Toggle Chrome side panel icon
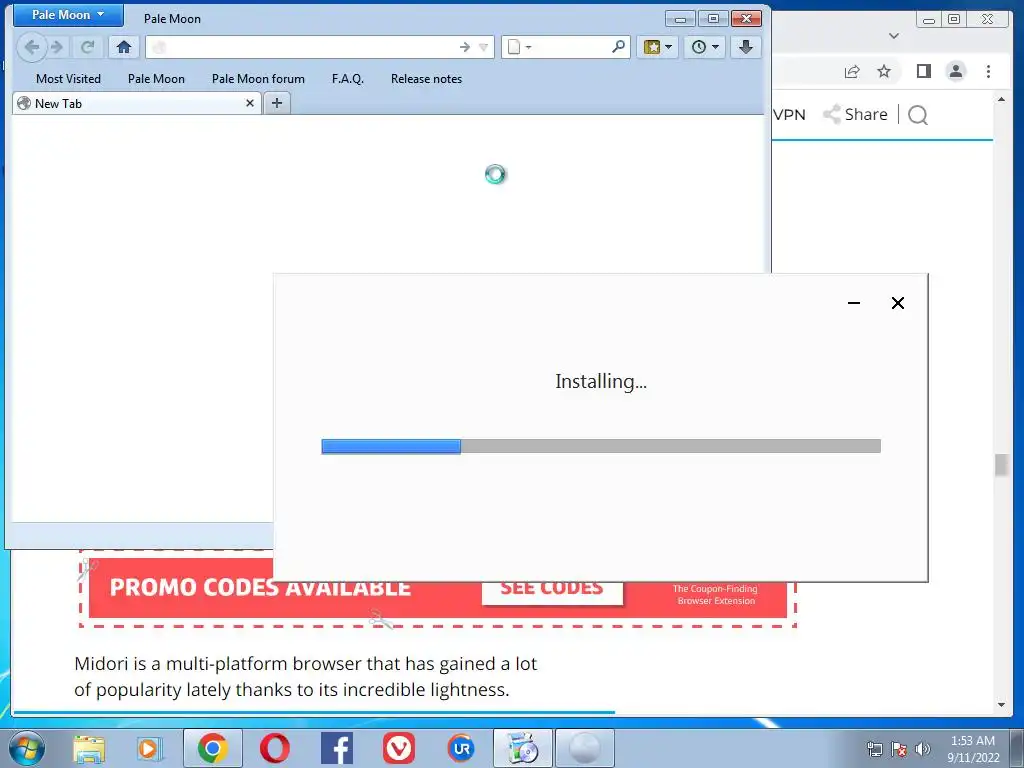 click(923, 71)
